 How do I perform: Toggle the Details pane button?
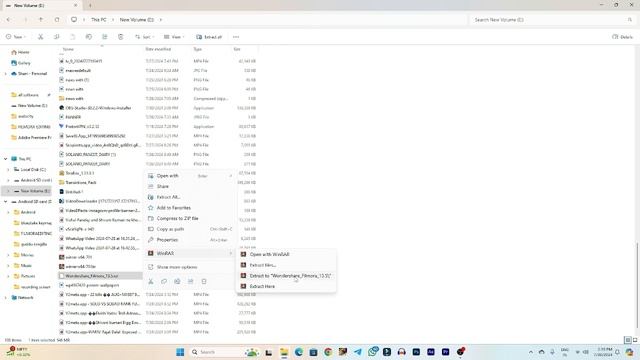(x=622, y=37)
